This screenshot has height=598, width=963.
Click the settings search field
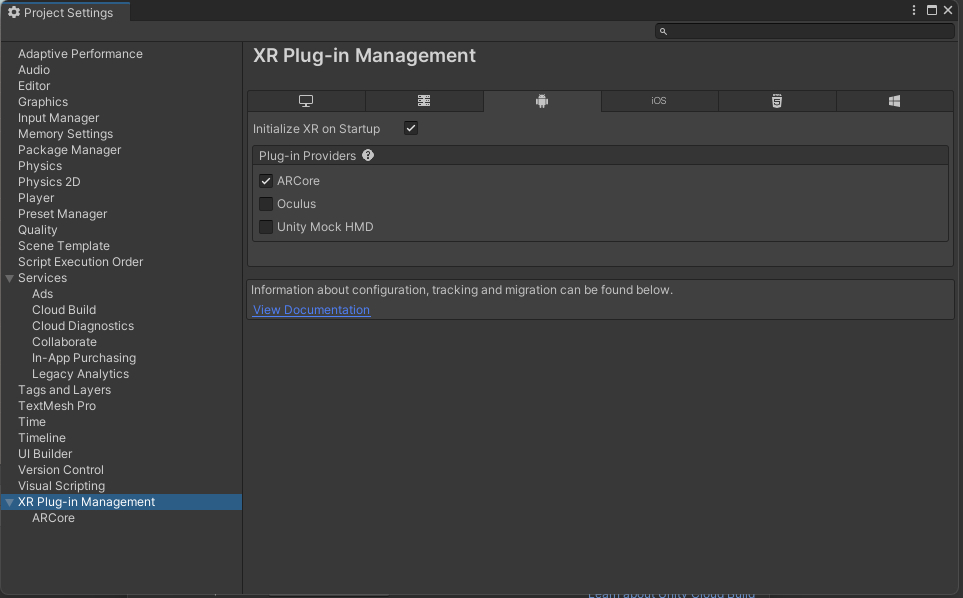pyautogui.click(x=805, y=31)
